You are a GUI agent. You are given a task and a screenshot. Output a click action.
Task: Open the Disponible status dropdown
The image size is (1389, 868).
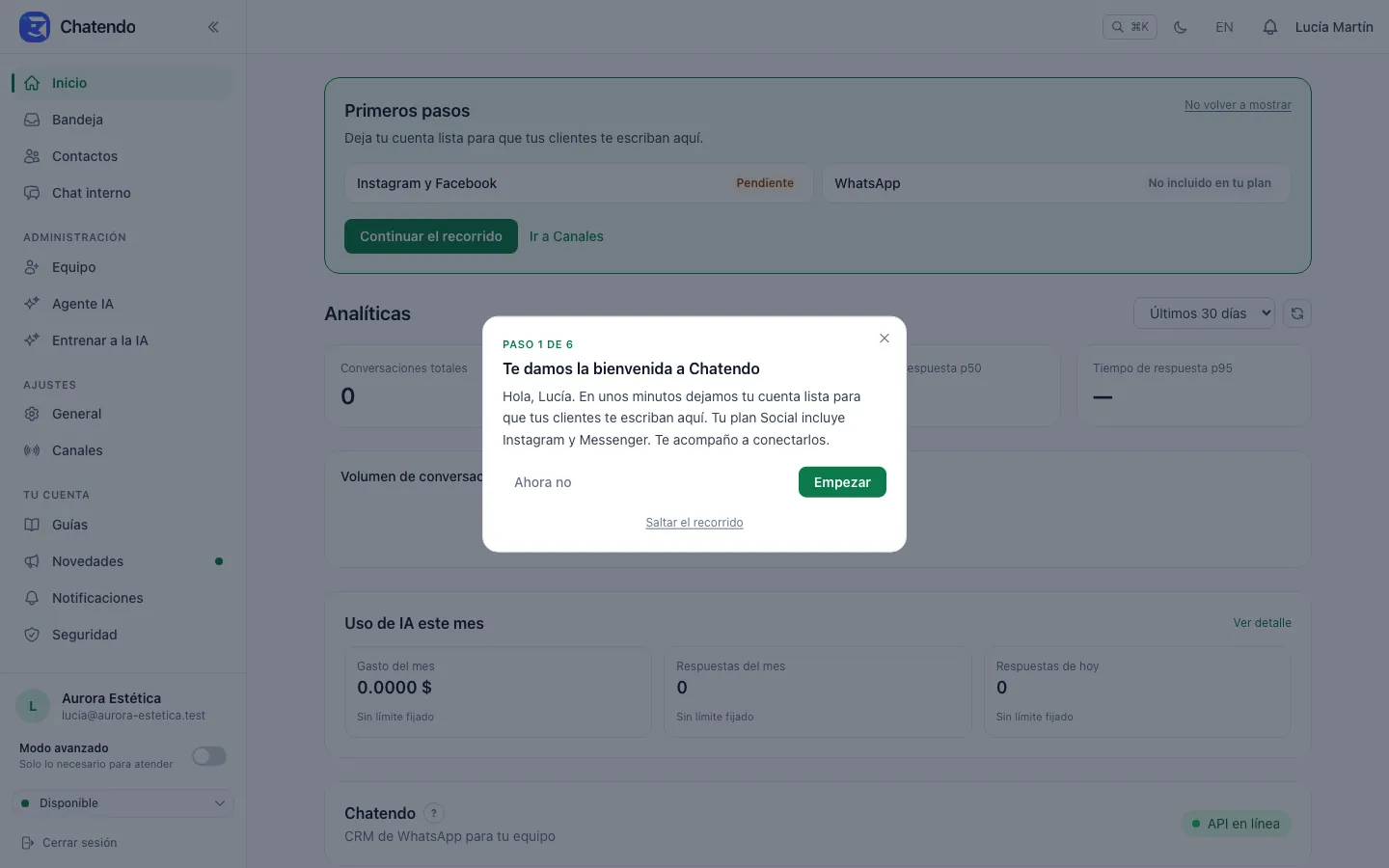tap(123, 803)
